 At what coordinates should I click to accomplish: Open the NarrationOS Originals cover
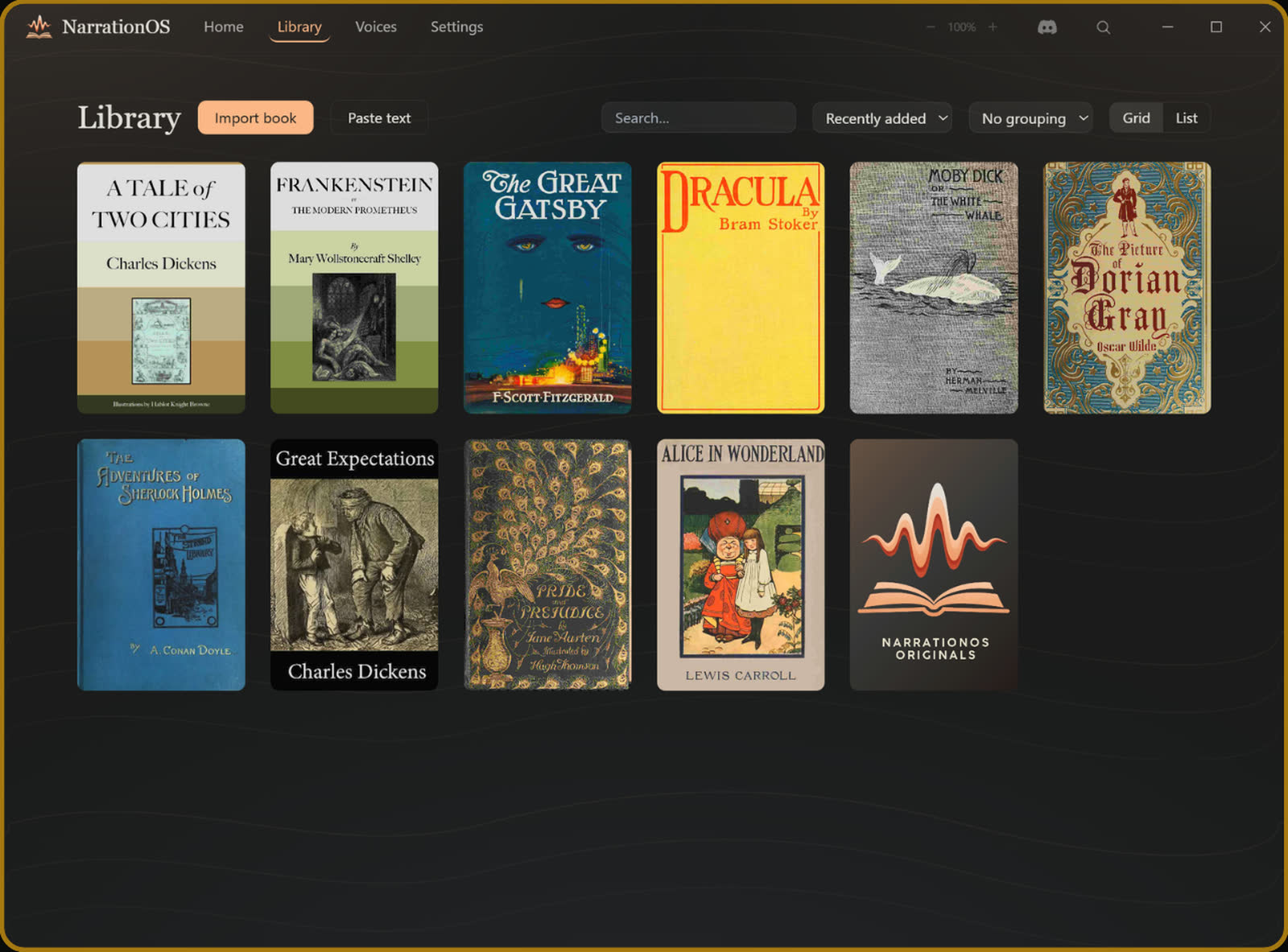(x=934, y=565)
